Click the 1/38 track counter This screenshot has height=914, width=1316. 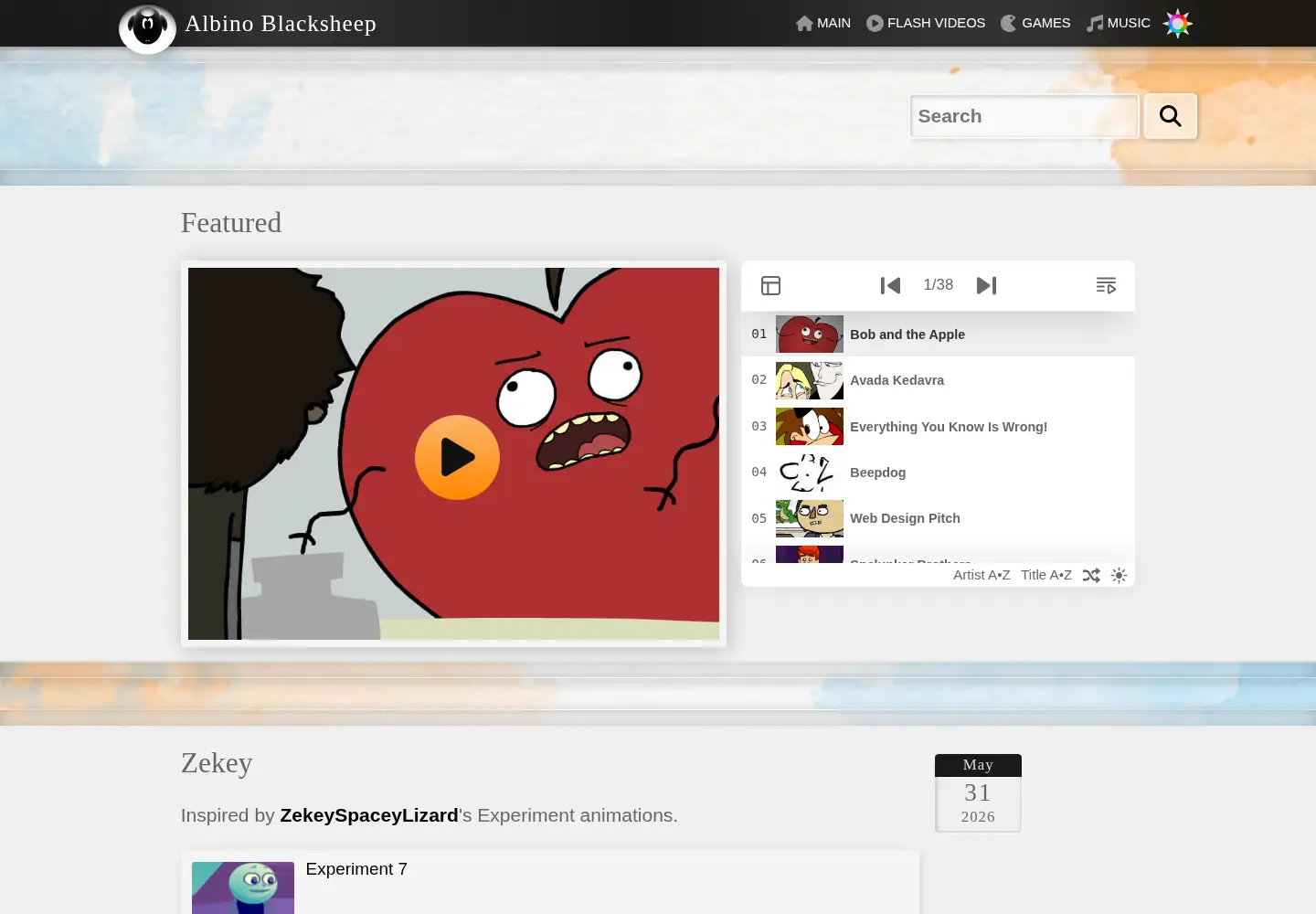939,285
